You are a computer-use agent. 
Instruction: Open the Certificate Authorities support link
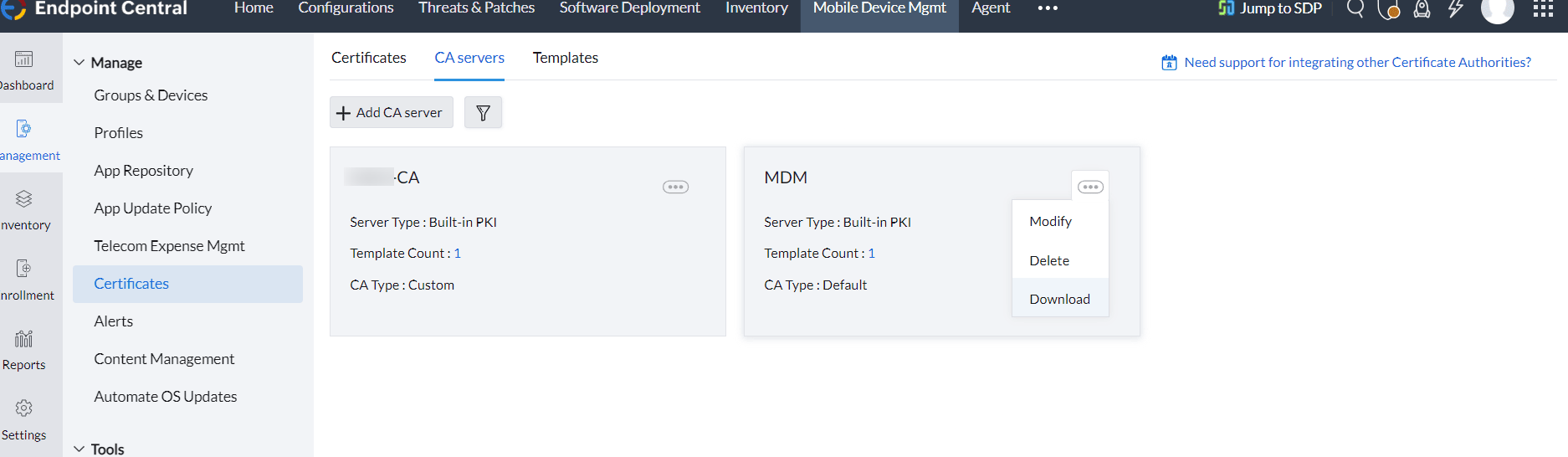(x=1357, y=62)
